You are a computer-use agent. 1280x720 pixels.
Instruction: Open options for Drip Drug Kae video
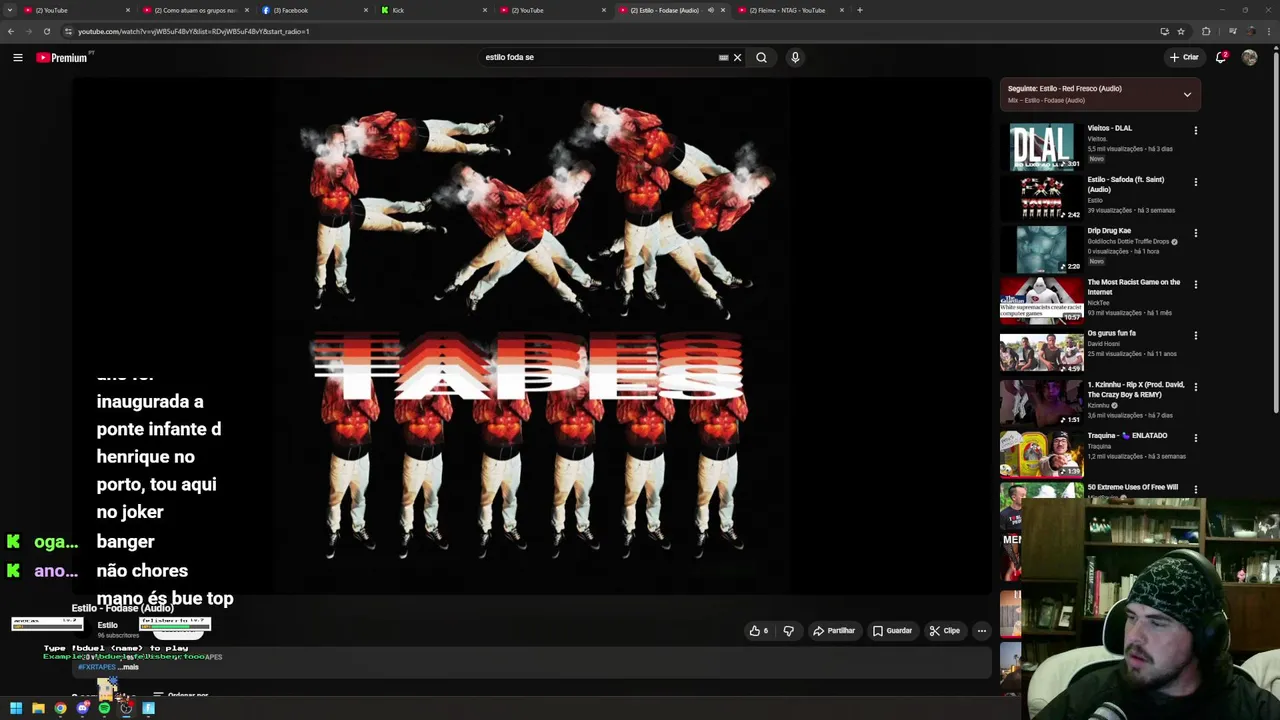[x=1195, y=233]
